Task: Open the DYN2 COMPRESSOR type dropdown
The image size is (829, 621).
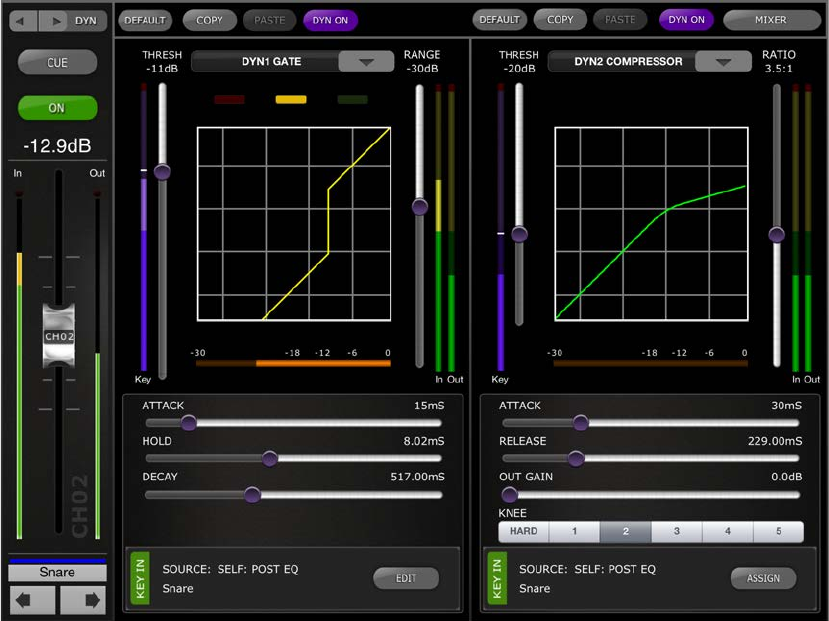Action: (723, 61)
